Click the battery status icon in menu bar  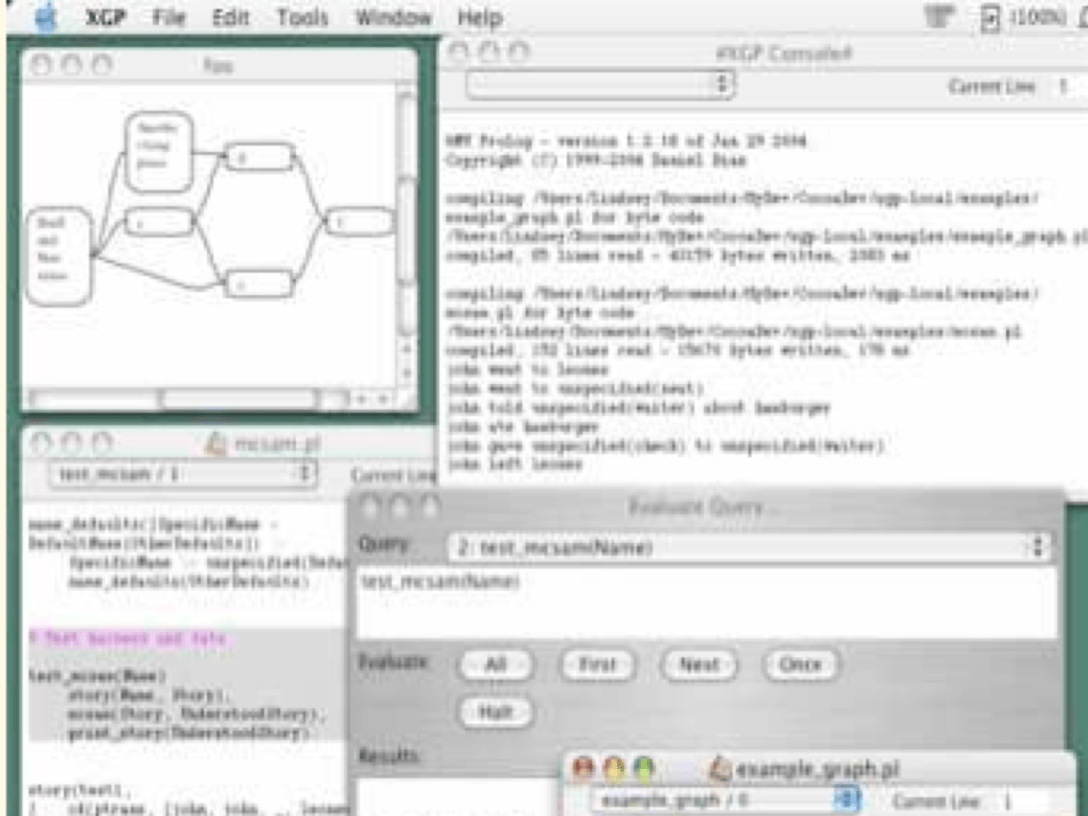point(989,18)
